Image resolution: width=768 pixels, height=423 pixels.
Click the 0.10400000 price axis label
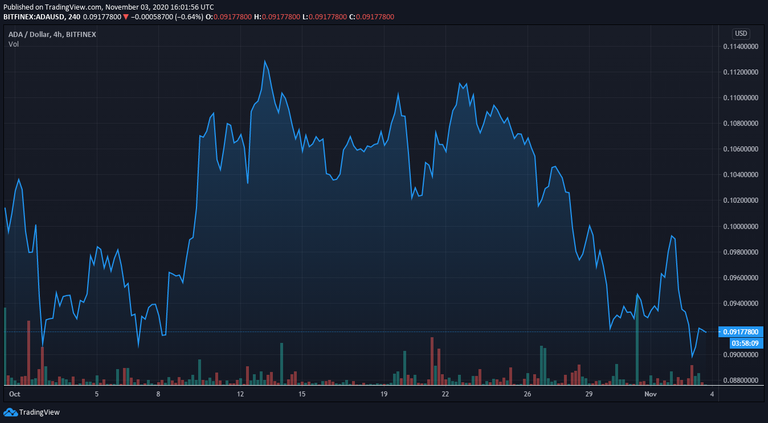(741, 175)
